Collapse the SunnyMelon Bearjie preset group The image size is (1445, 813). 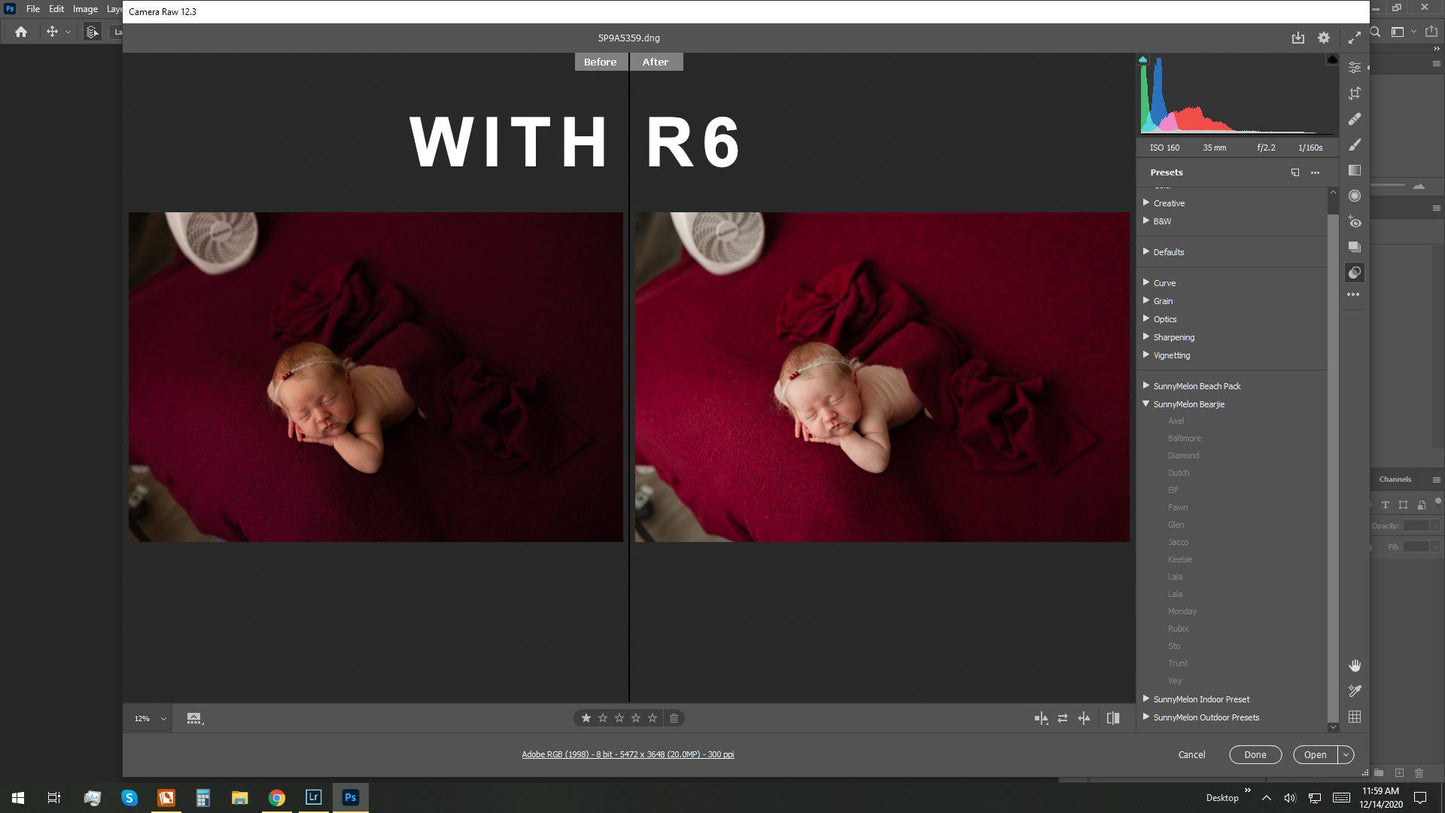pos(1146,404)
